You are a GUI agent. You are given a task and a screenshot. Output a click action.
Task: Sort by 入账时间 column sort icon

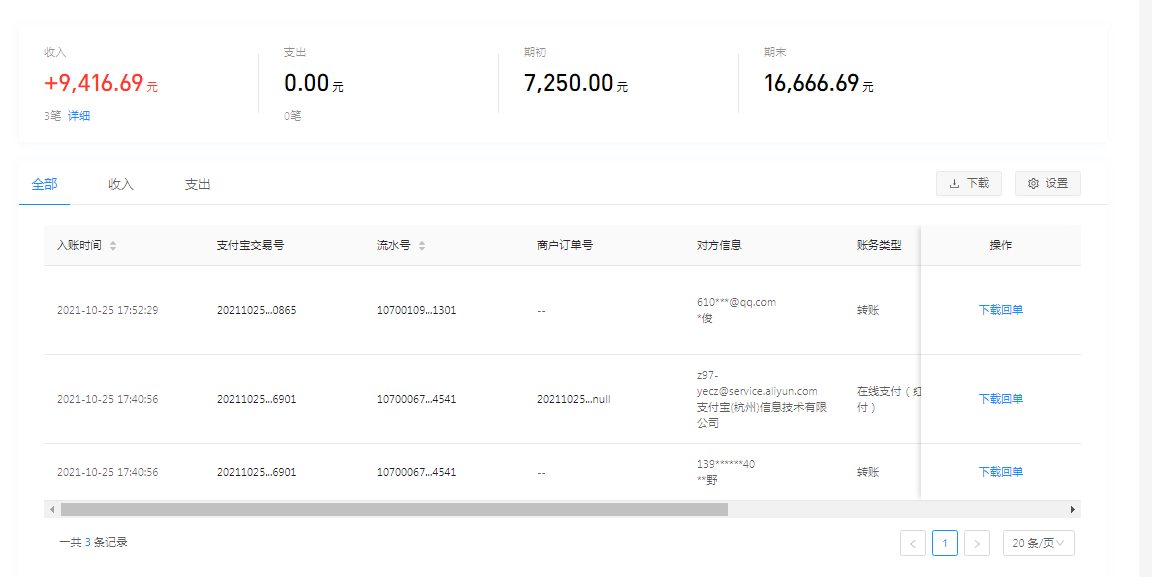point(113,246)
